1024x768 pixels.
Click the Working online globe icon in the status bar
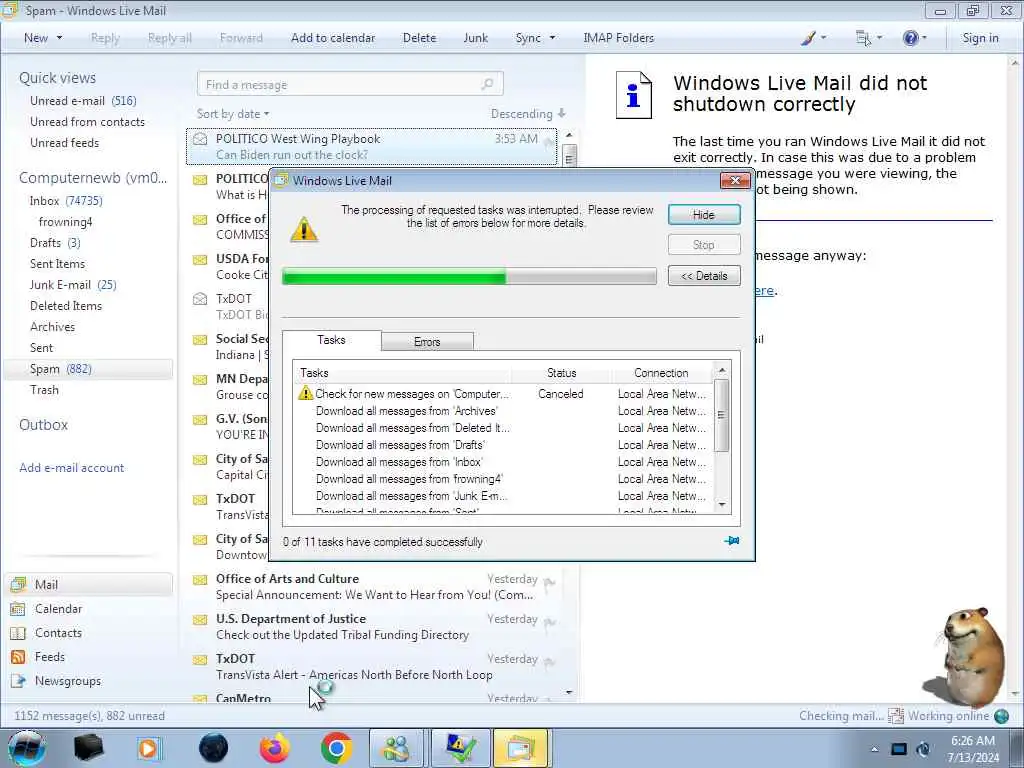click(x=1001, y=716)
